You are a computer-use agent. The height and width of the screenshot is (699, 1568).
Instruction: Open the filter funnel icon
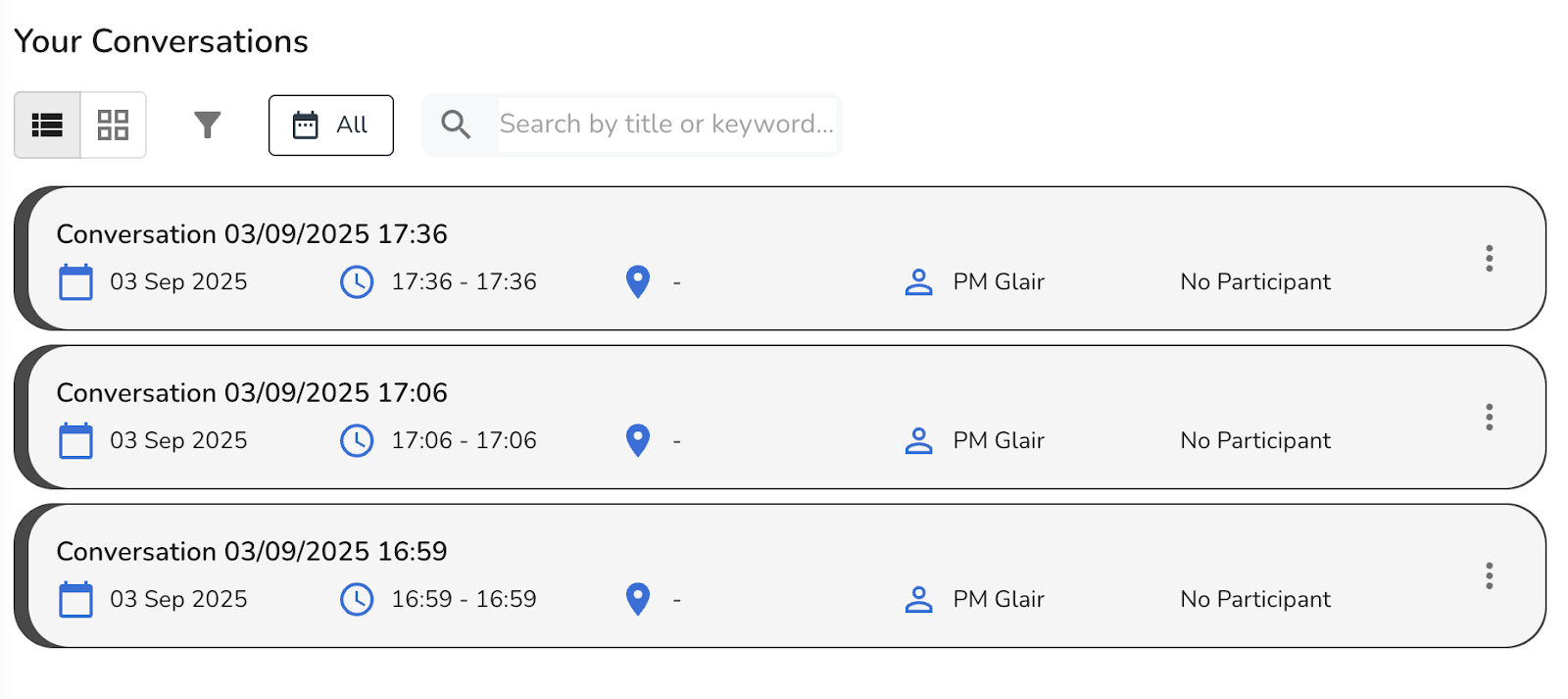click(x=207, y=125)
